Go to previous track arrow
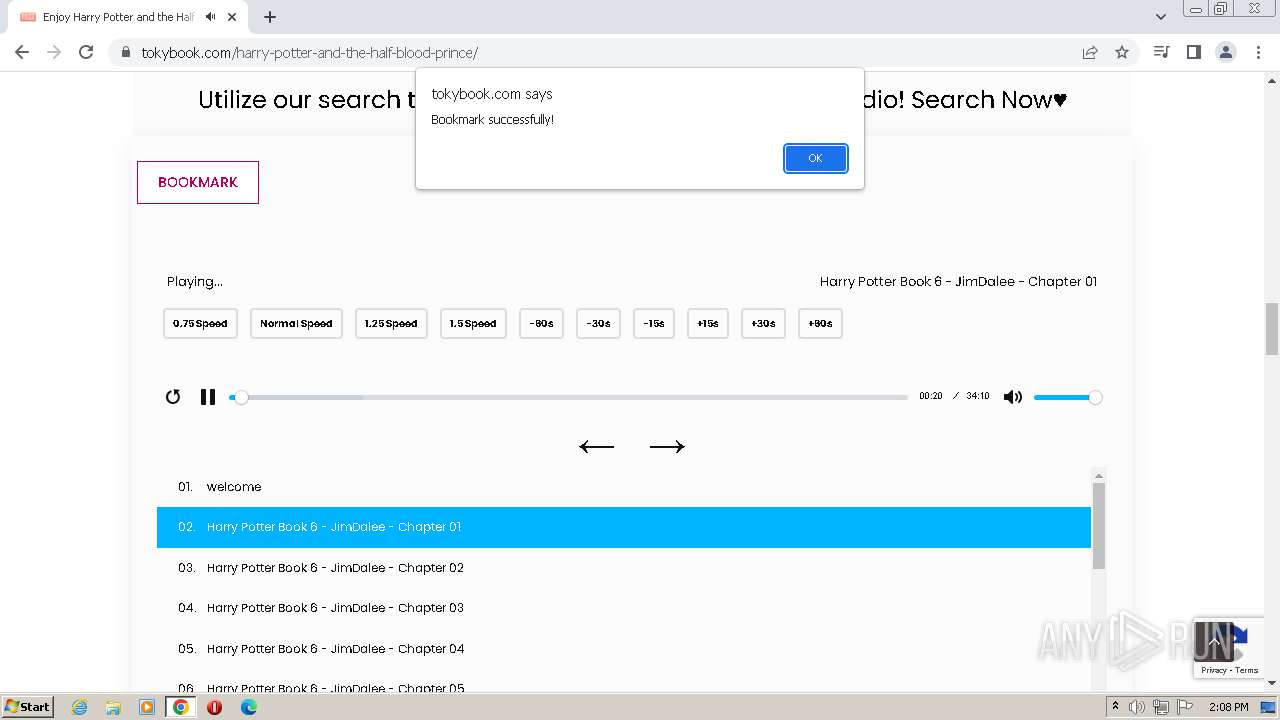 click(x=596, y=446)
